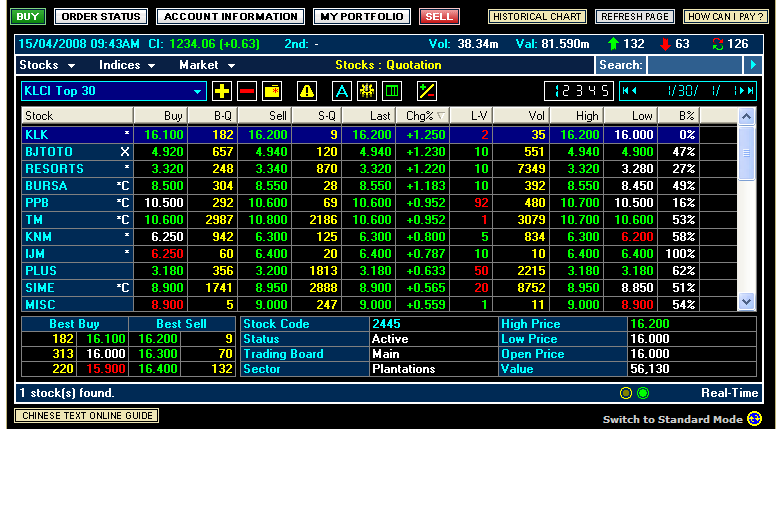The image size is (781, 511).
Task: Click the yellow folder portfolio icon
Action: click(272, 91)
